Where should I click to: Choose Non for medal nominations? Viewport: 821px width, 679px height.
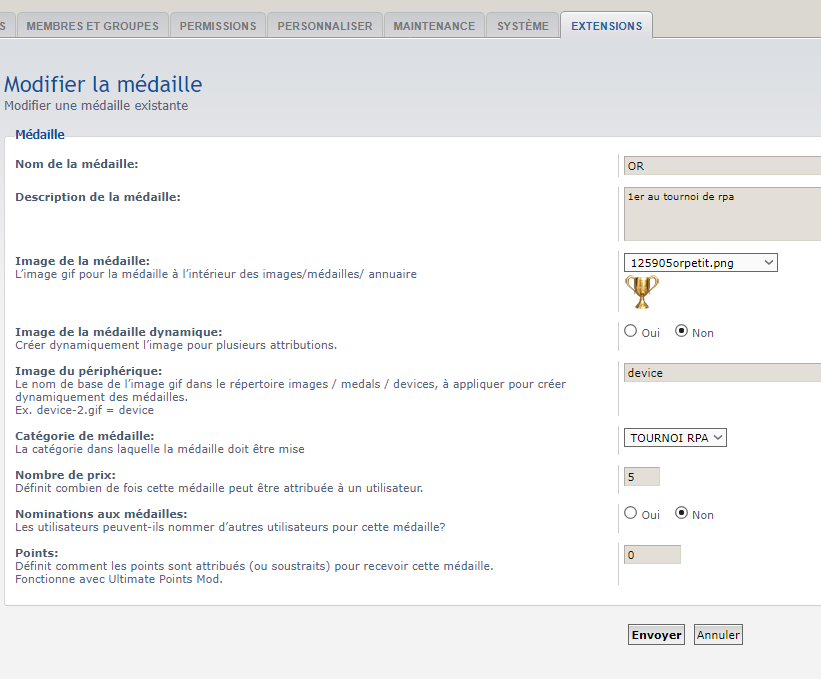(x=682, y=513)
